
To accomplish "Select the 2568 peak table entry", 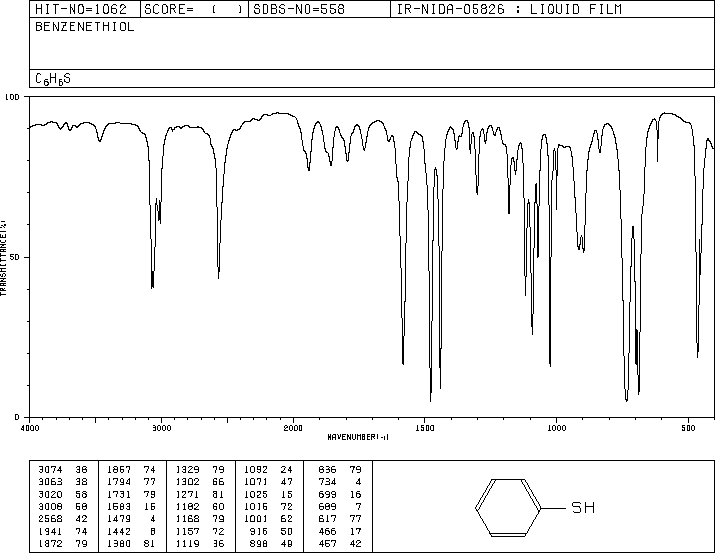I will pos(63,519).
